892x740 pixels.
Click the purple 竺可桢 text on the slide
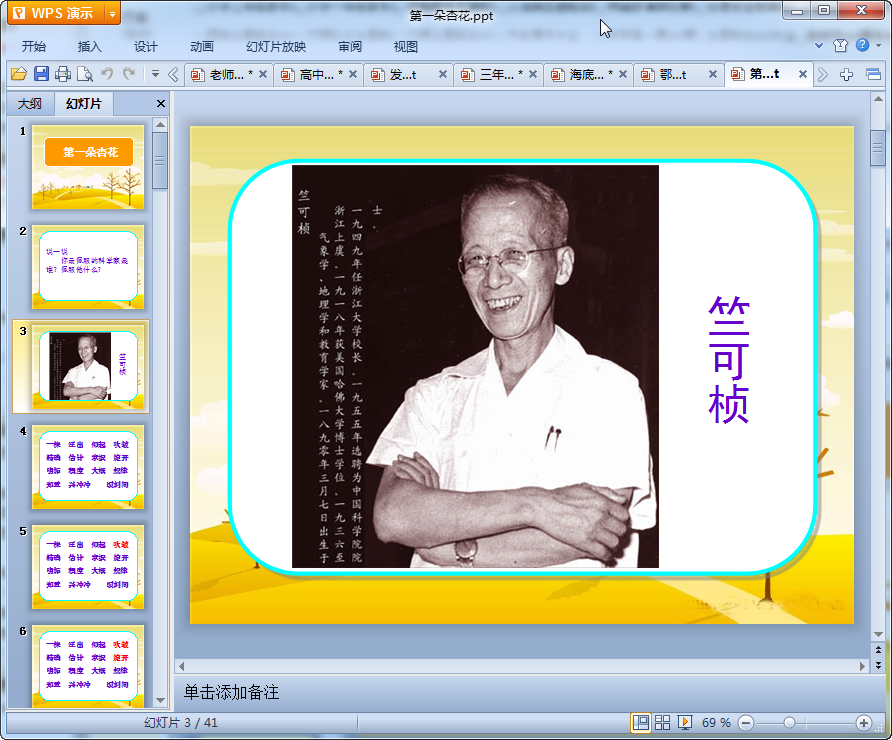click(x=729, y=359)
